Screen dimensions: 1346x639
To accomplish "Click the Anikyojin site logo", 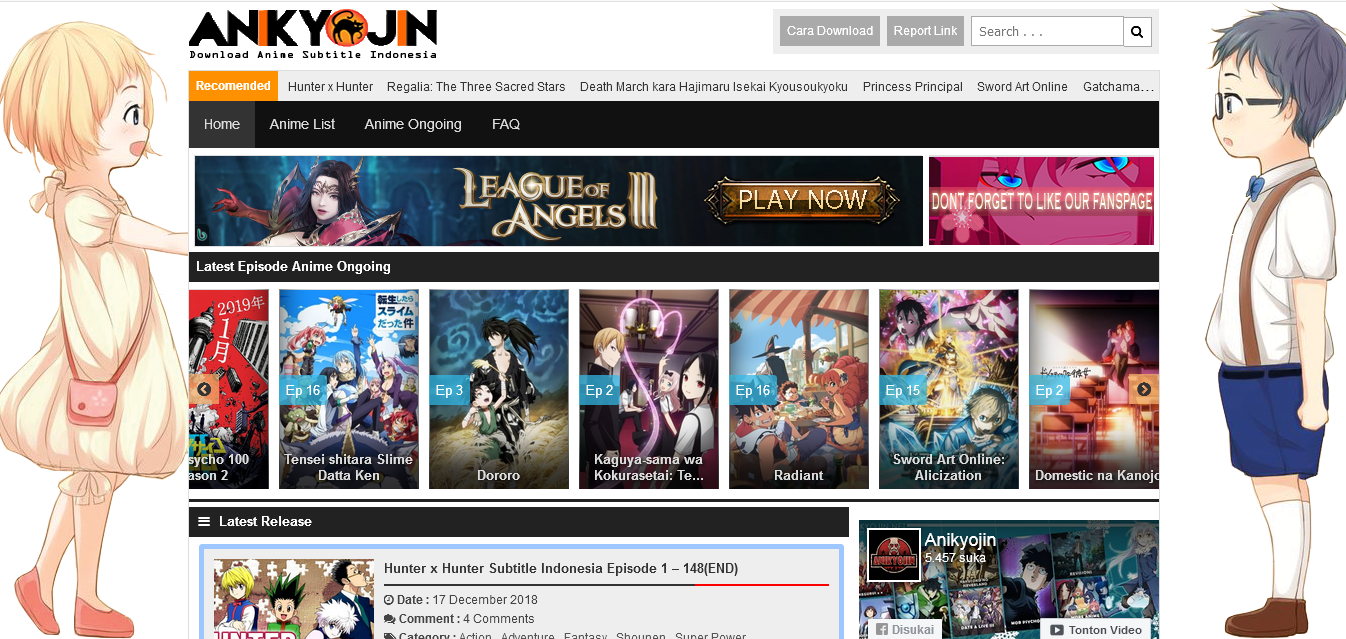I will [x=313, y=35].
